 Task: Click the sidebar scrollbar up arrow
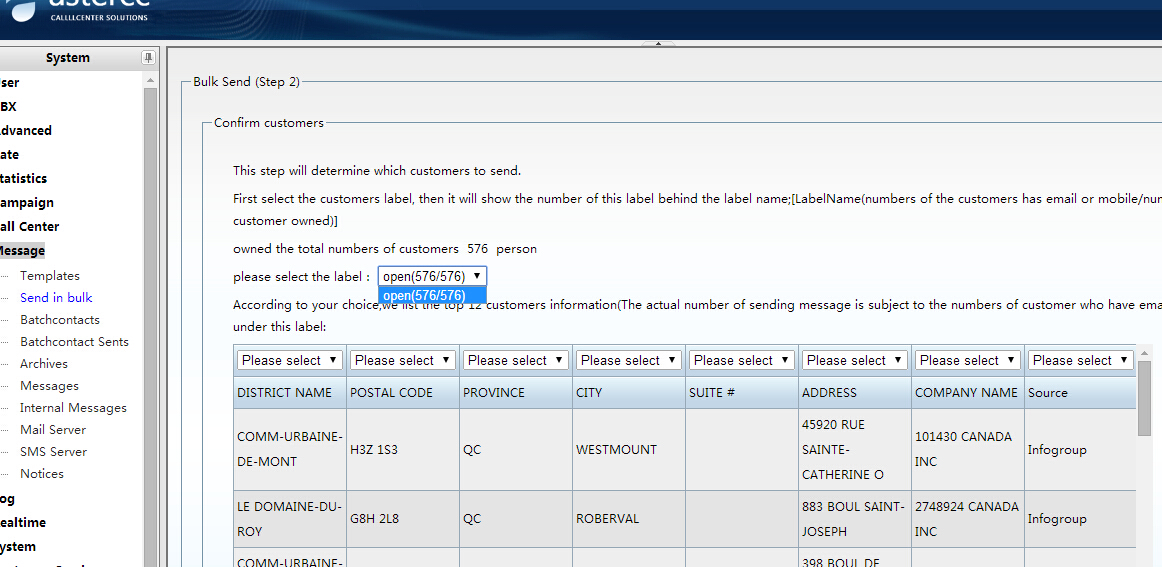[150, 78]
